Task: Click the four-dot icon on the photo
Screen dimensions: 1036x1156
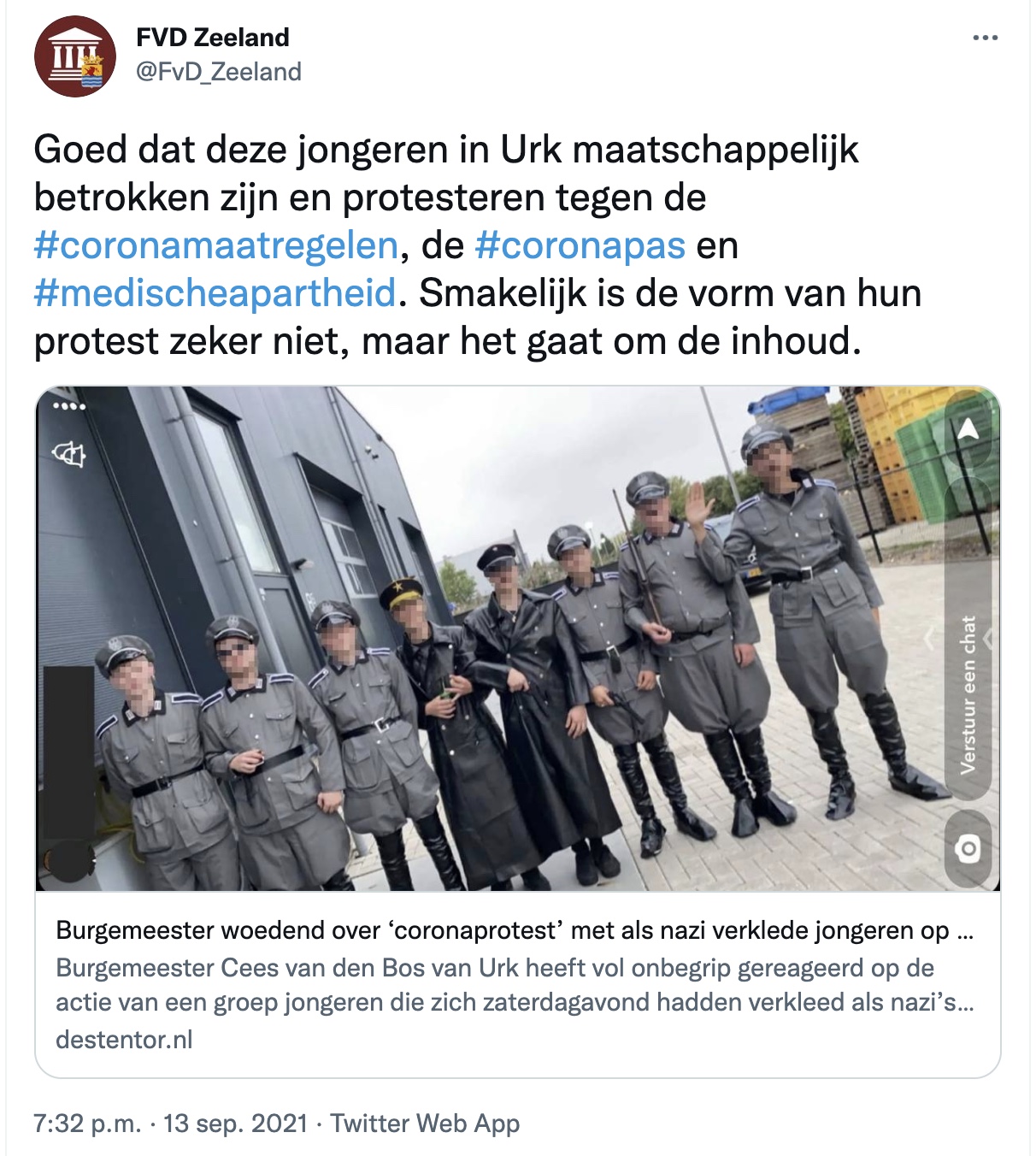Action: pyautogui.click(x=69, y=406)
